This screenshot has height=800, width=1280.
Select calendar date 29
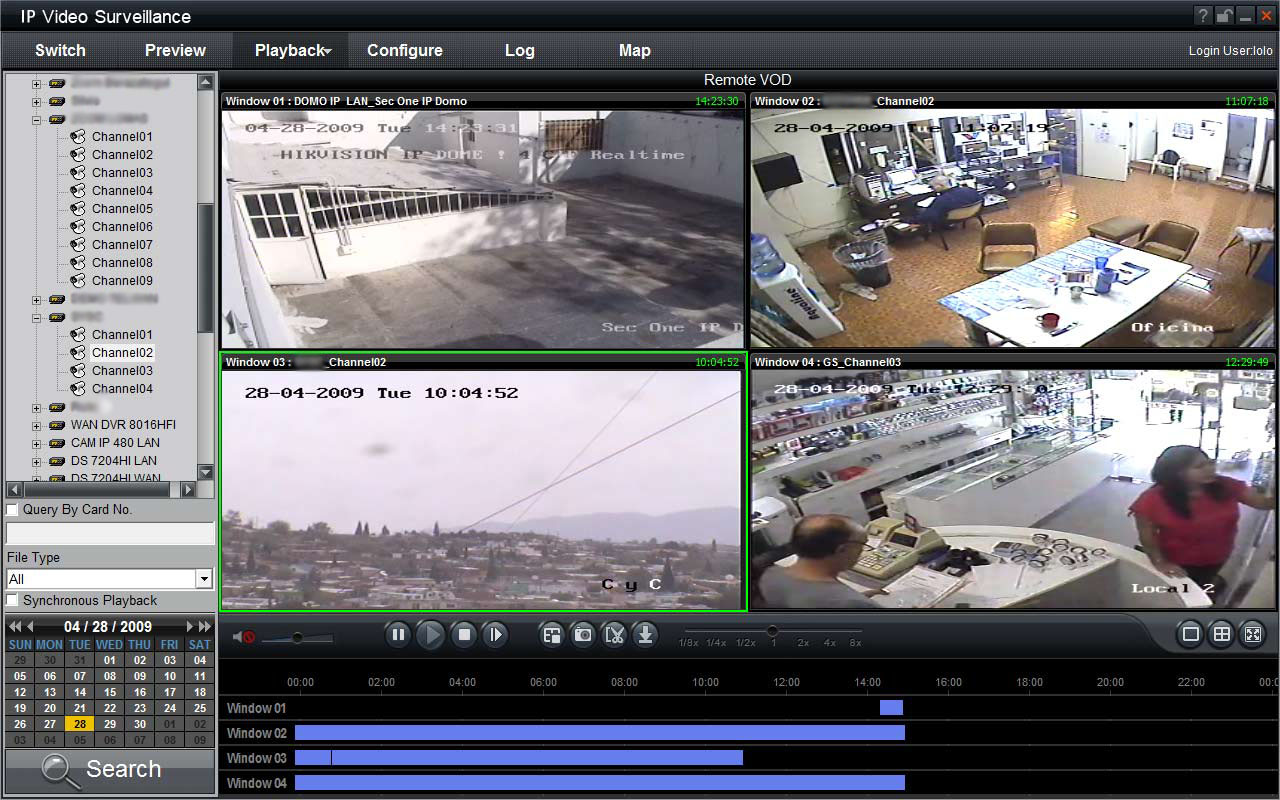tap(110, 724)
